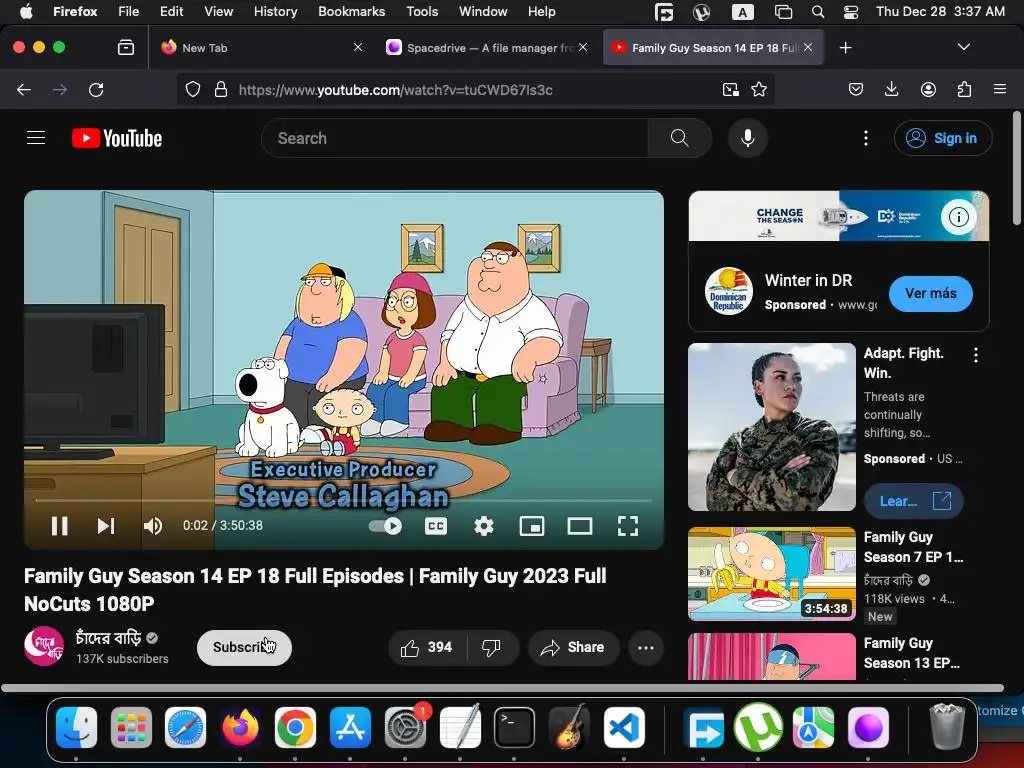Image resolution: width=1024 pixels, height=768 pixels.
Task: Skip to next video in player
Action: pyautogui.click(x=106, y=526)
